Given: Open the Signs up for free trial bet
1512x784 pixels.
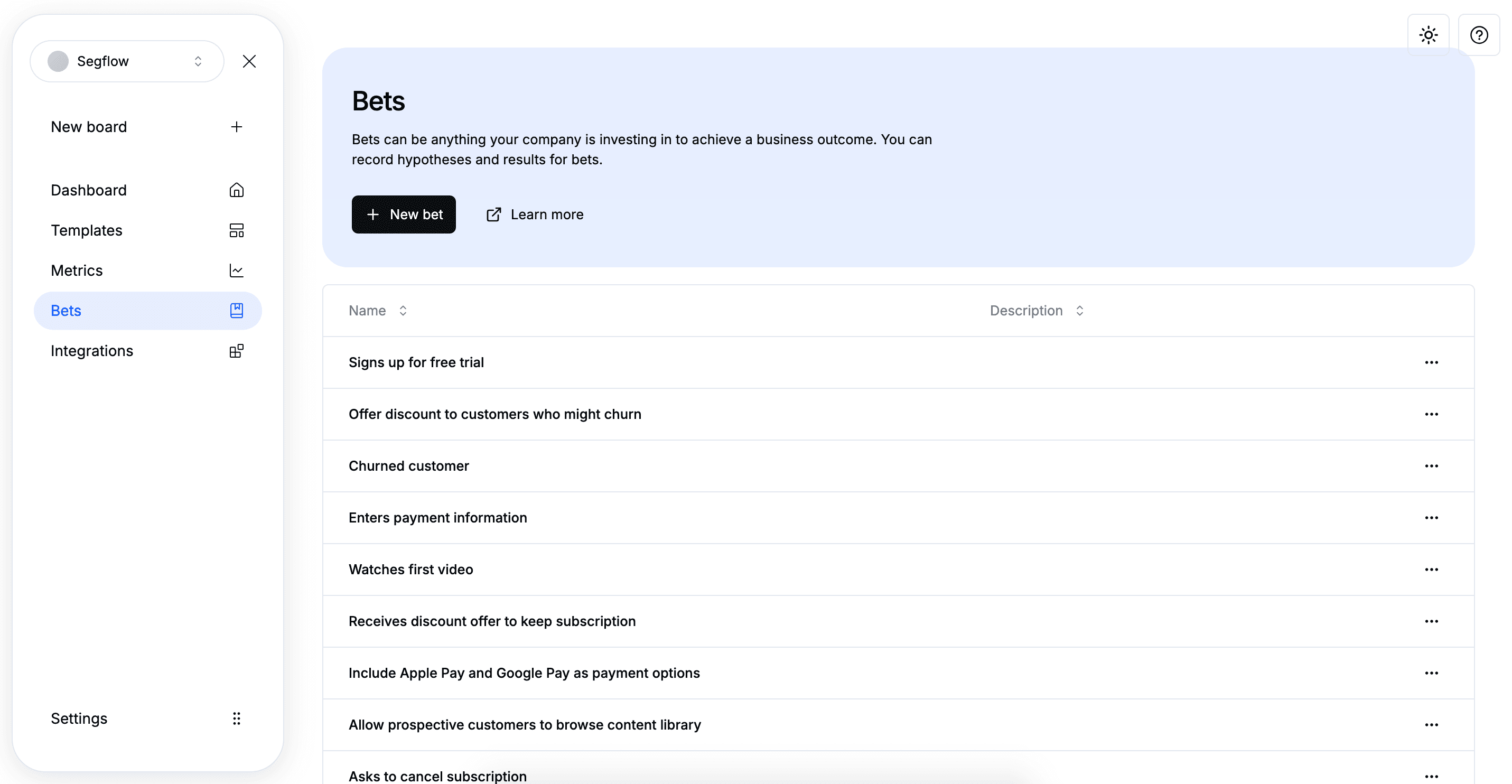Looking at the screenshot, I should [x=416, y=362].
